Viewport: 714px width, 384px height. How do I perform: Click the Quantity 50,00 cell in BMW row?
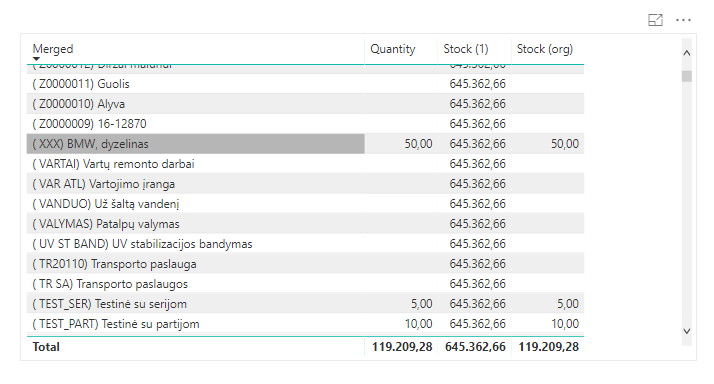(x=418, y=144)
